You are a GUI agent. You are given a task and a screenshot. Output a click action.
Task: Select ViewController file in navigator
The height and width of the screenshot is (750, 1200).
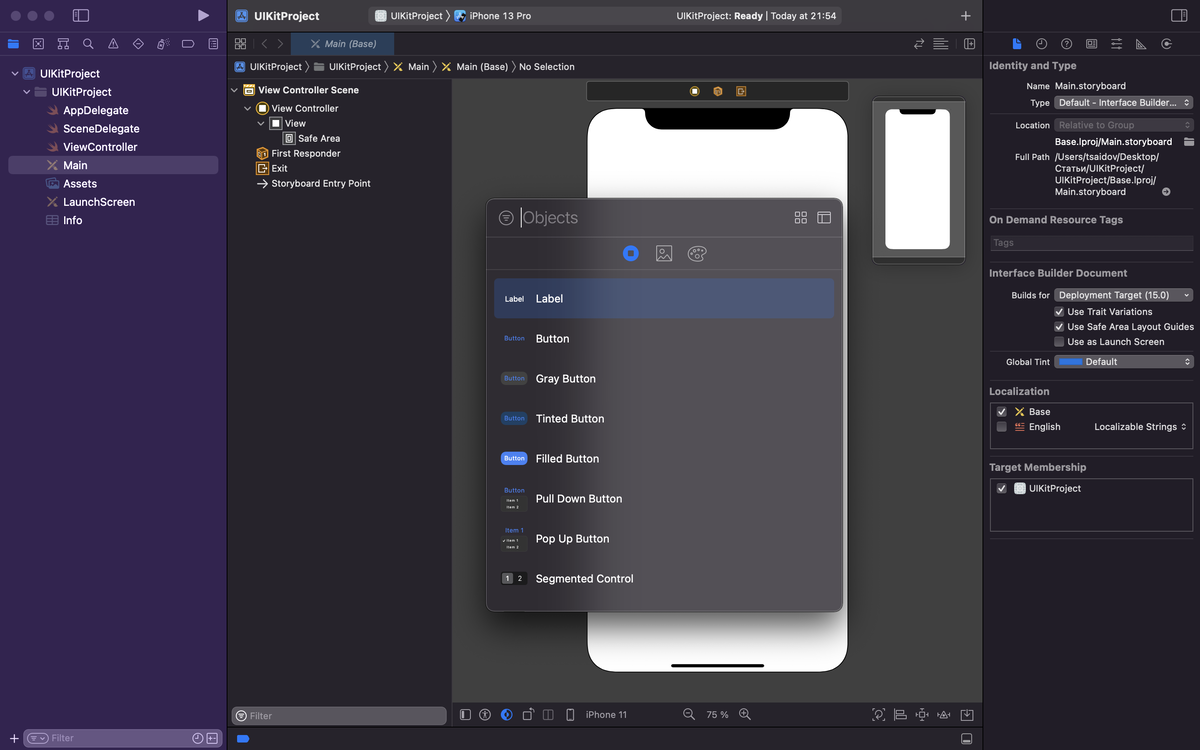pos(100,147)
